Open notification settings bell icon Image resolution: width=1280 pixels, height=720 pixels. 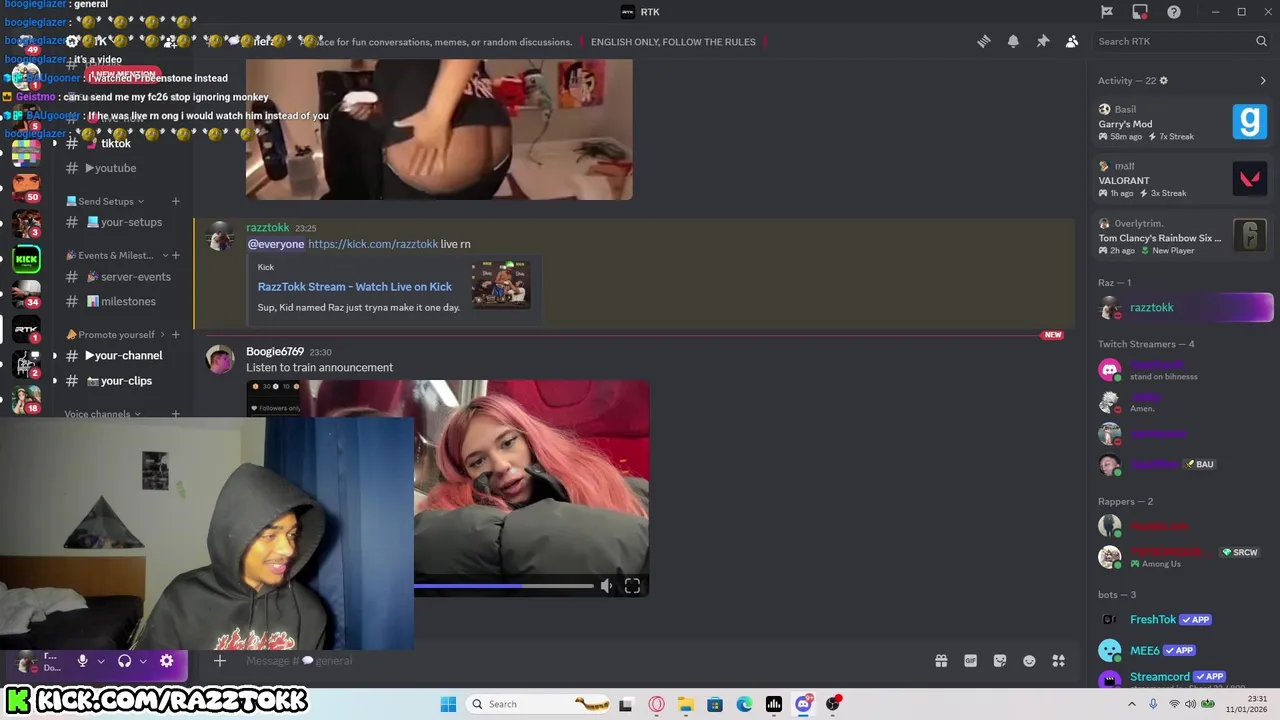click(1013, 41)
